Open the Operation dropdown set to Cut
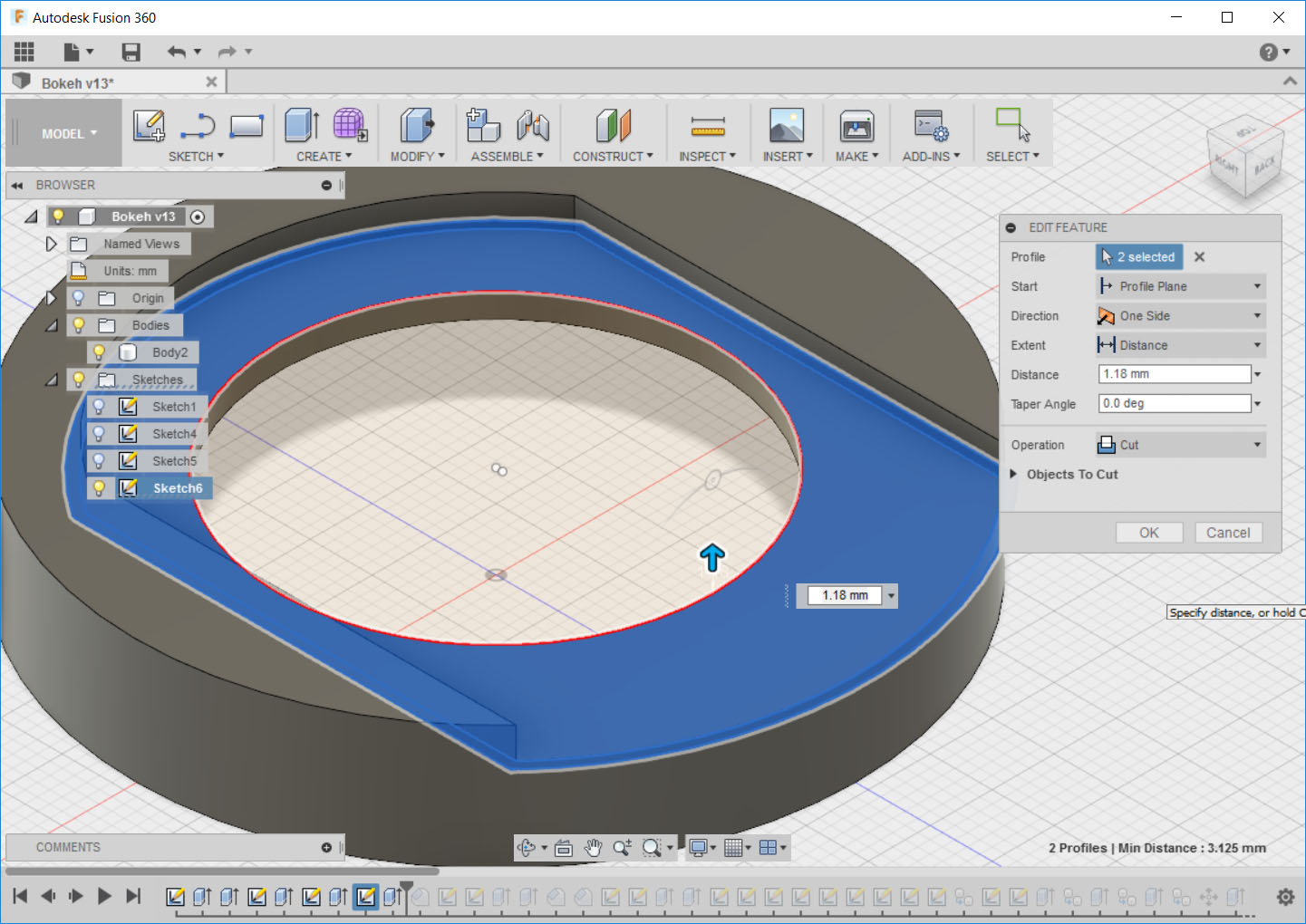The width and height of the screenshot is (1306, 924). 1180,445
